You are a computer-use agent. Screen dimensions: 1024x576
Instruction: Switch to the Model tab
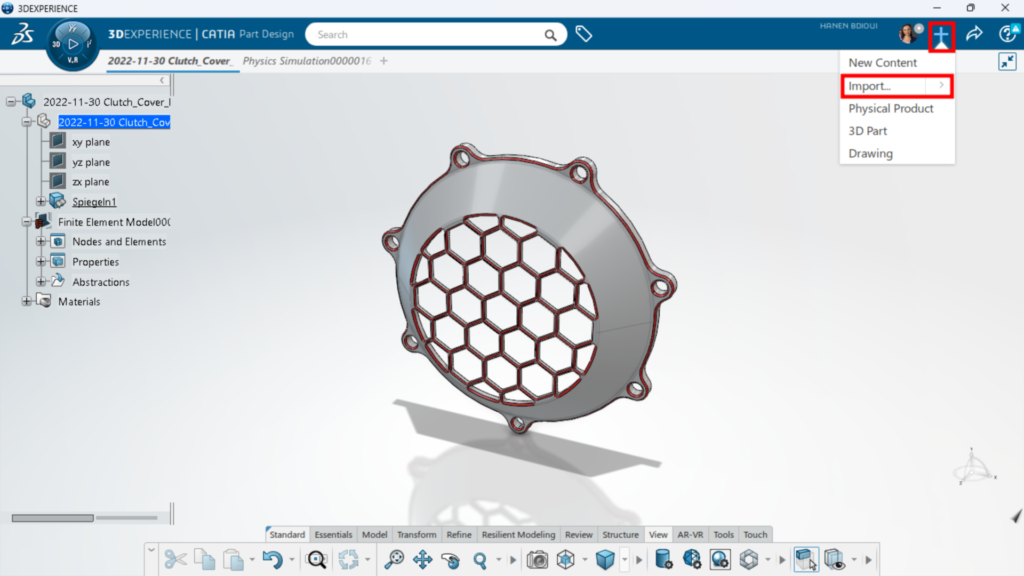click(374, 534)
